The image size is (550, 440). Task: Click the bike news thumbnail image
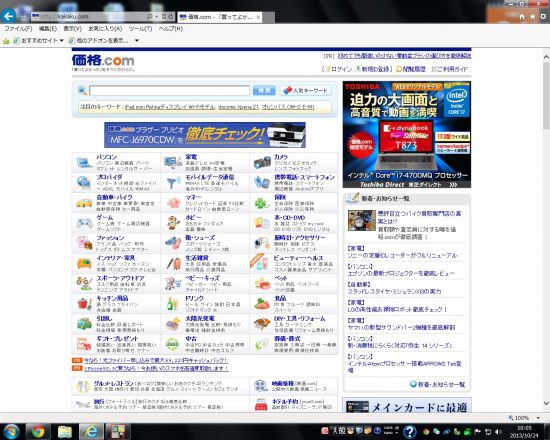tap(362, 220)
